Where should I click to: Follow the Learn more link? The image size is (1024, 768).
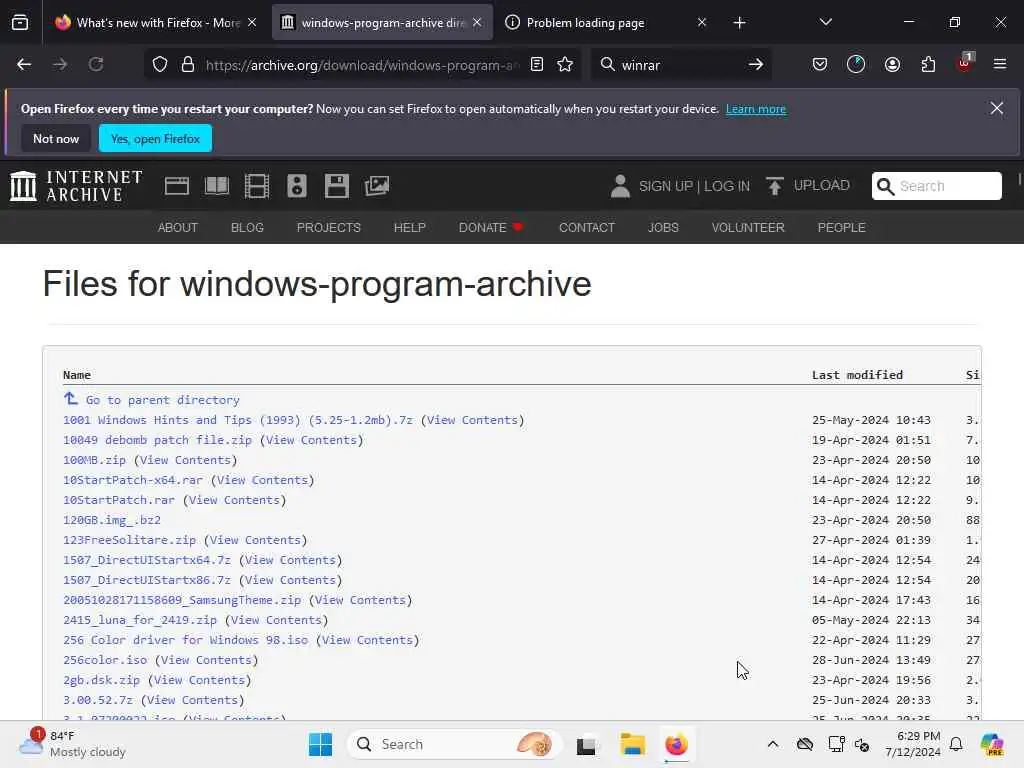756,109
